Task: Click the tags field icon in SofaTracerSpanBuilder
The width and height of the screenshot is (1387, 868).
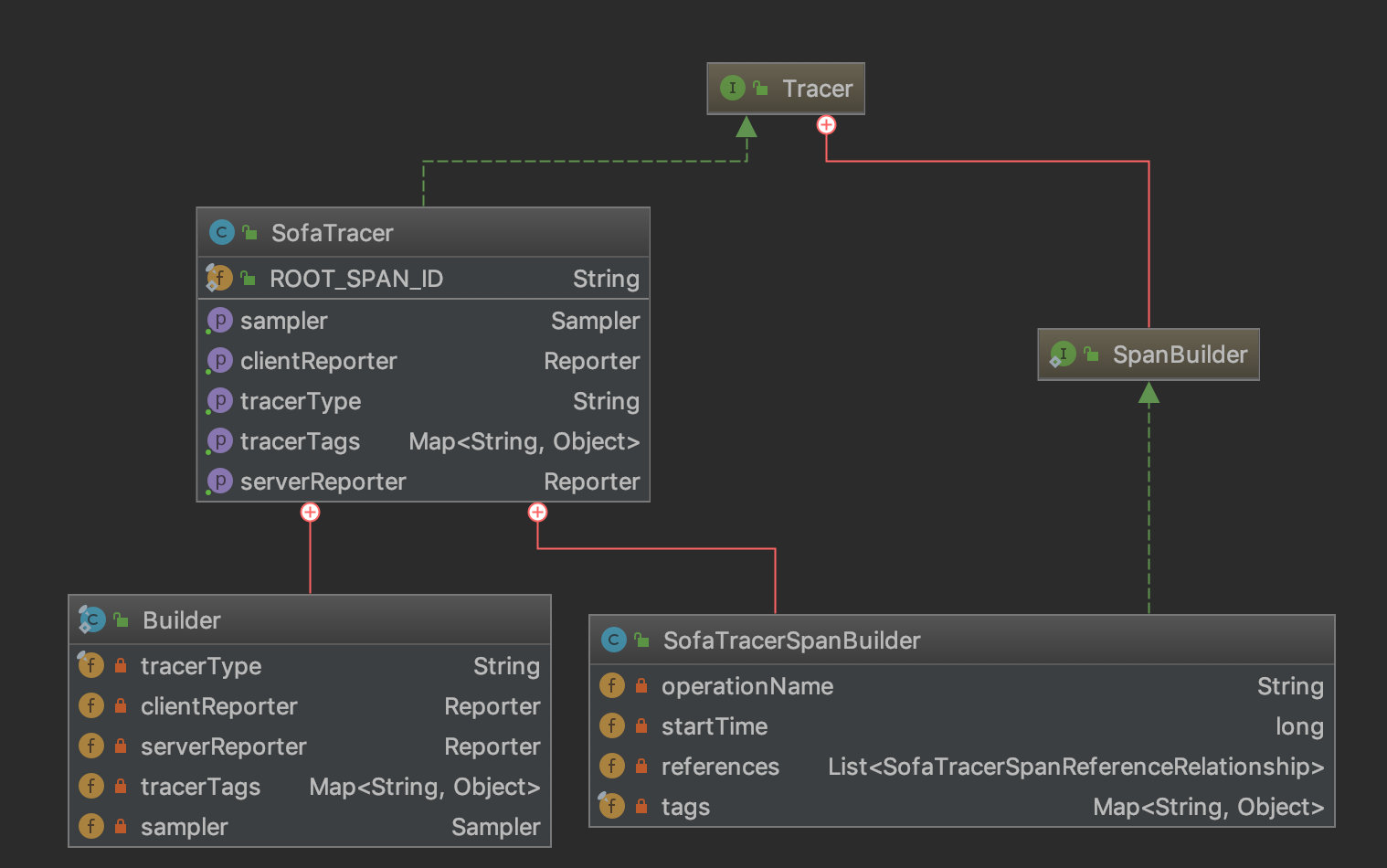Action: pos(611,806)
